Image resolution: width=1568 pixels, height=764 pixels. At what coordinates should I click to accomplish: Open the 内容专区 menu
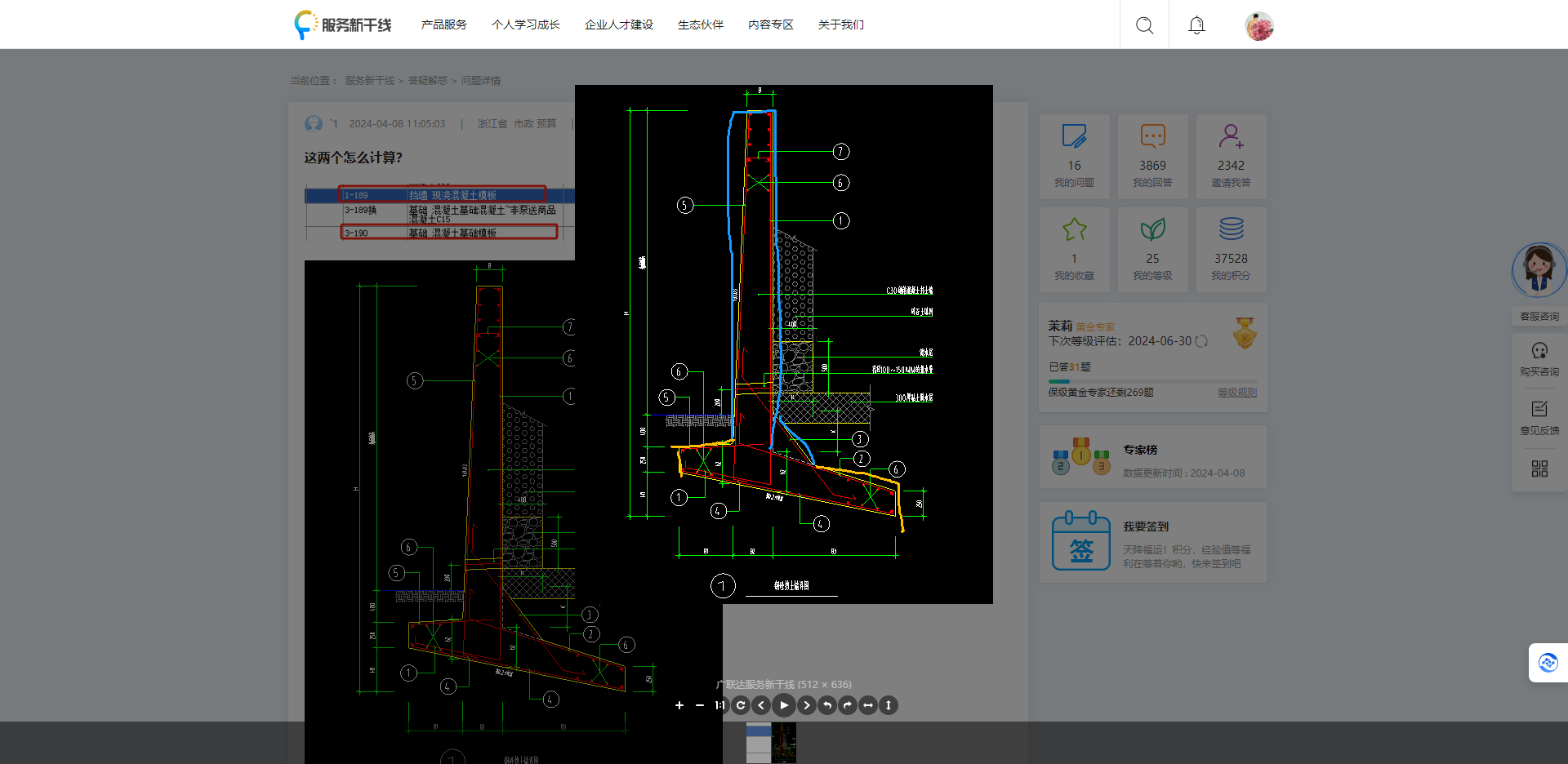771,24
